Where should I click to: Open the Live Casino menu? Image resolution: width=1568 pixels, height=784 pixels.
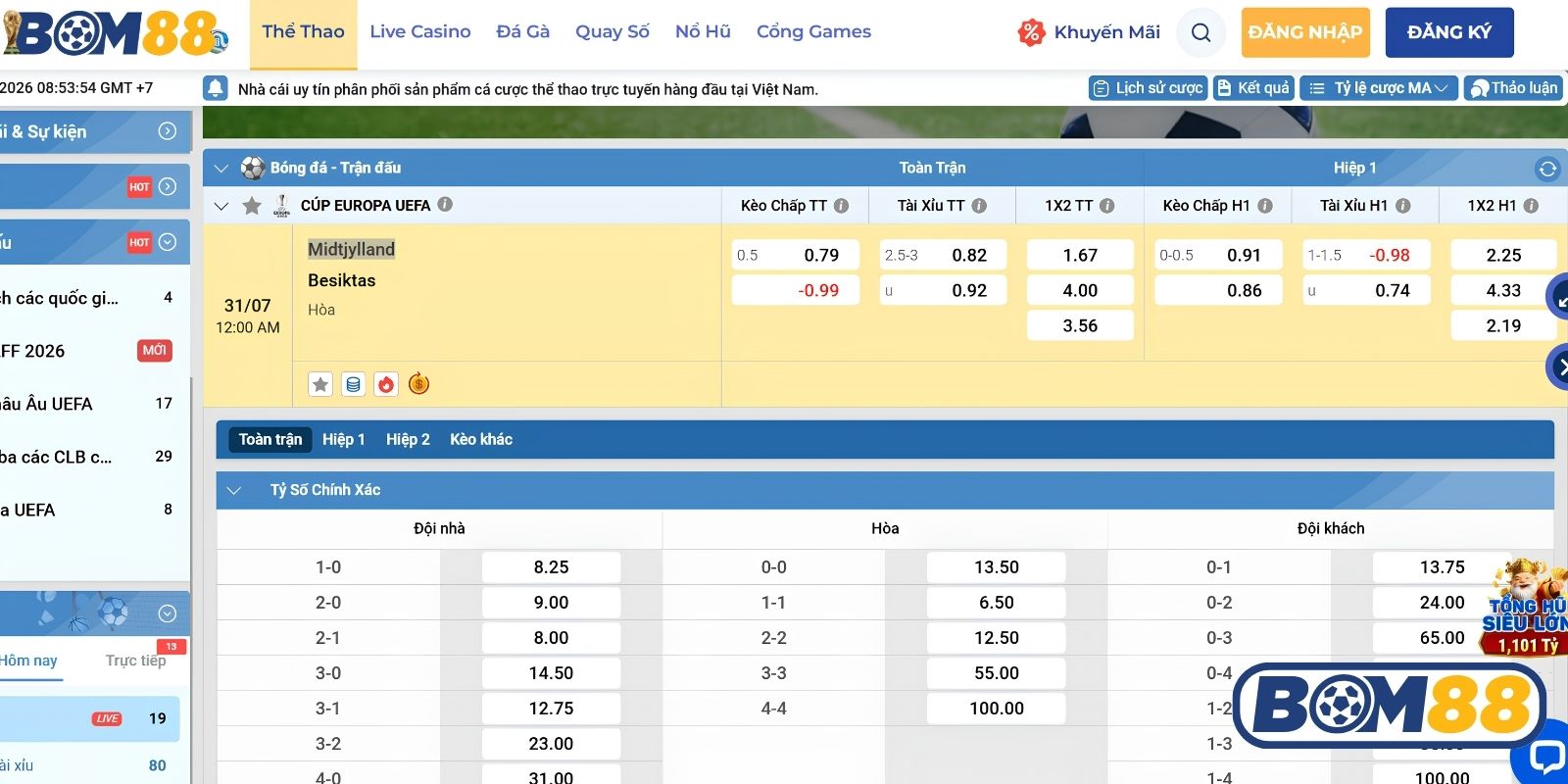point(420,31)
